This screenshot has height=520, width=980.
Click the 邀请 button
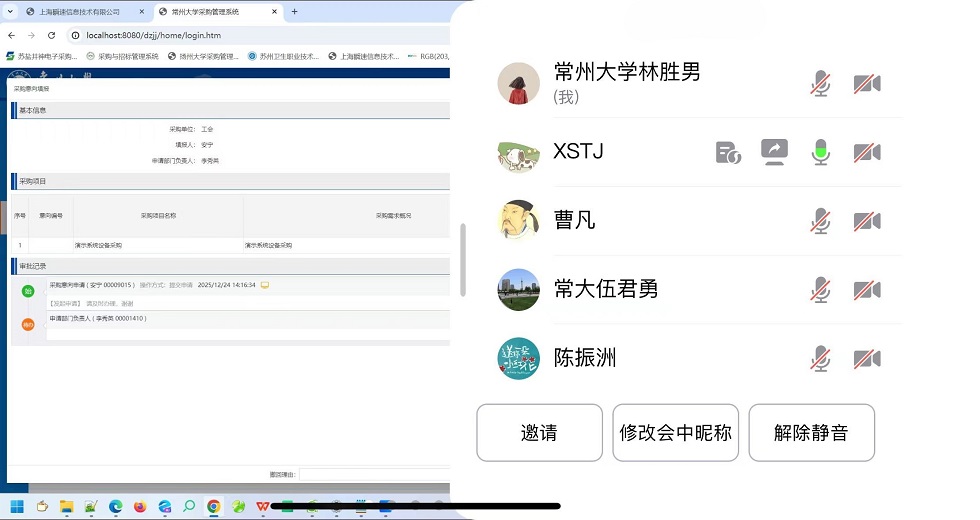click(x=539, y=433)
